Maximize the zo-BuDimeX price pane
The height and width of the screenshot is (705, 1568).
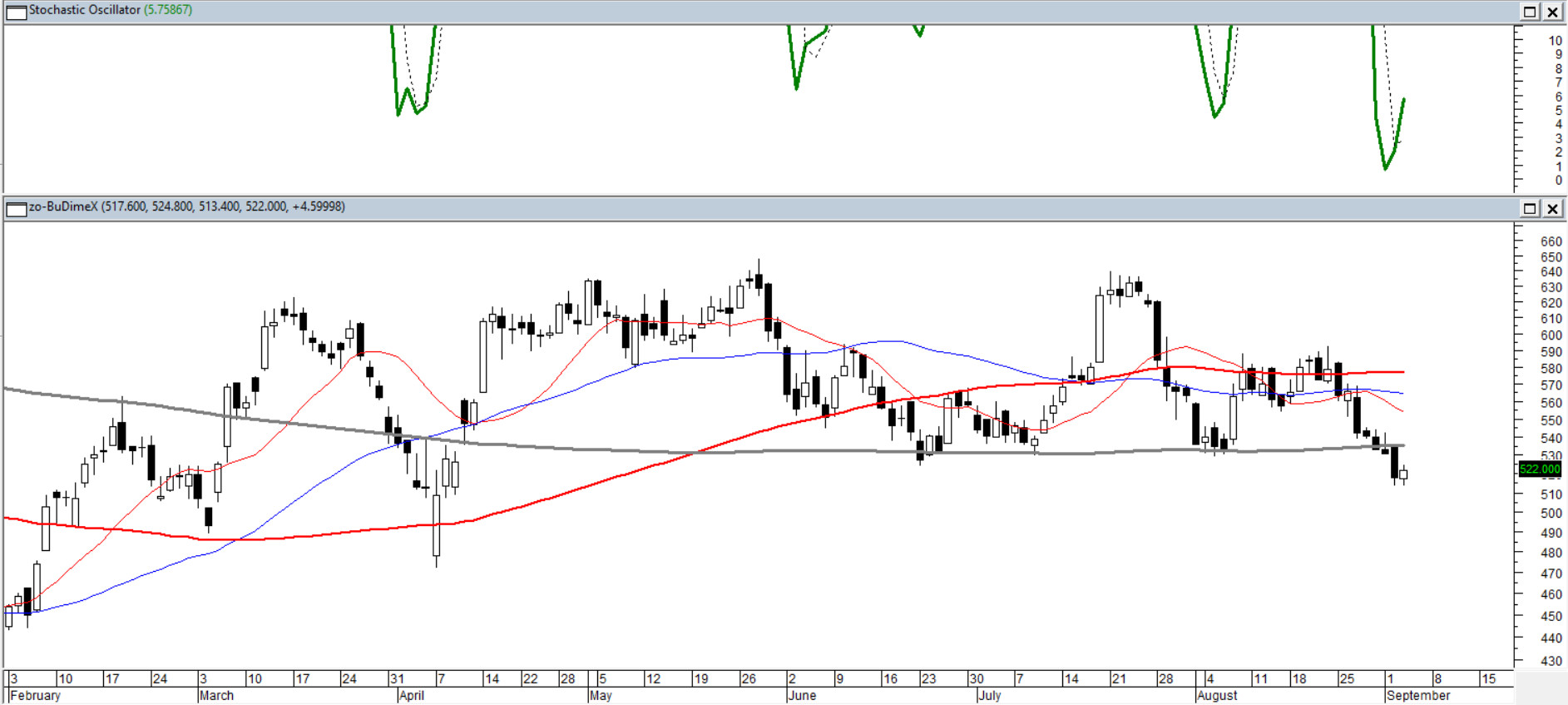1530,208
